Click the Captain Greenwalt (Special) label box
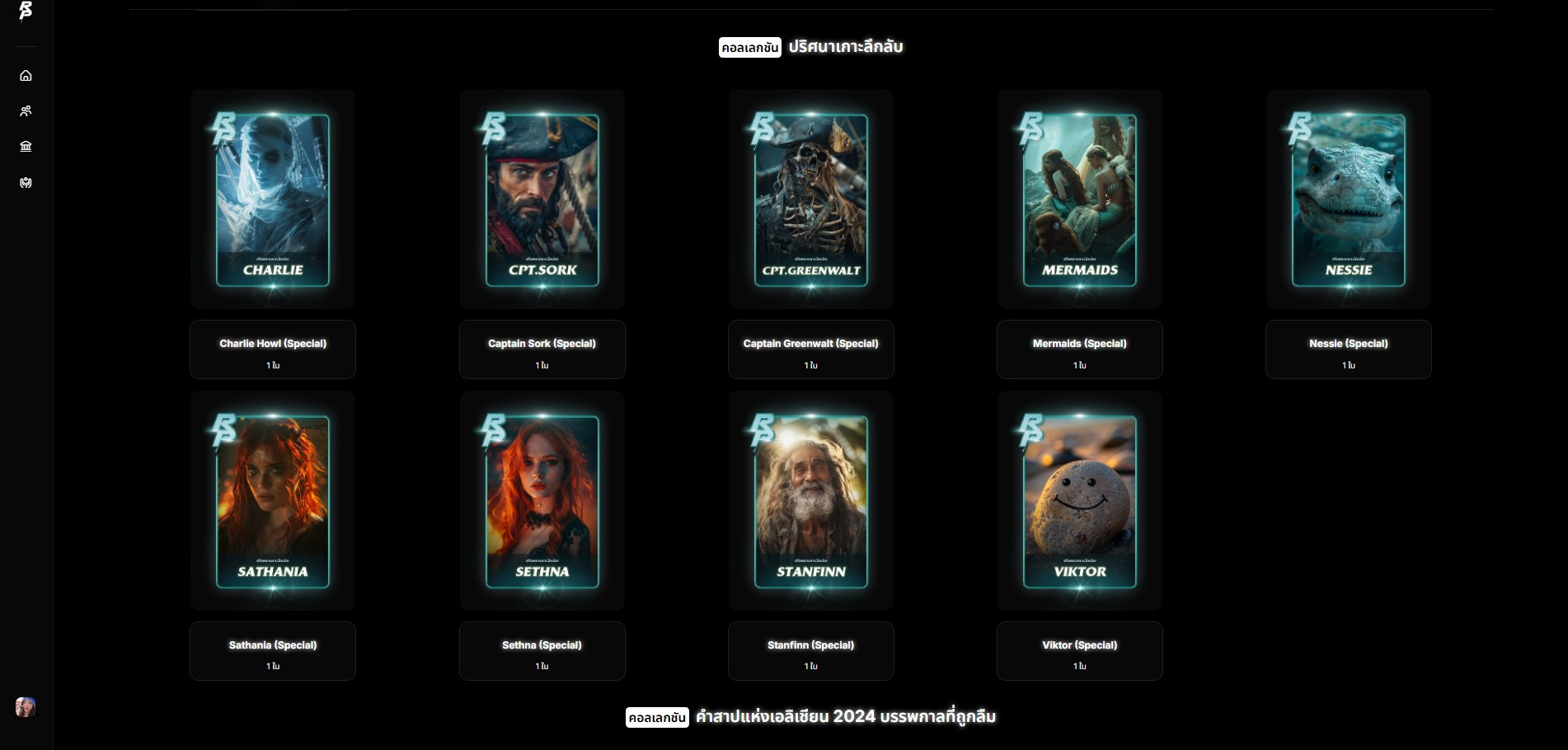The width and height of the screenshot is (1568, 750). click(x=811, y=349)
